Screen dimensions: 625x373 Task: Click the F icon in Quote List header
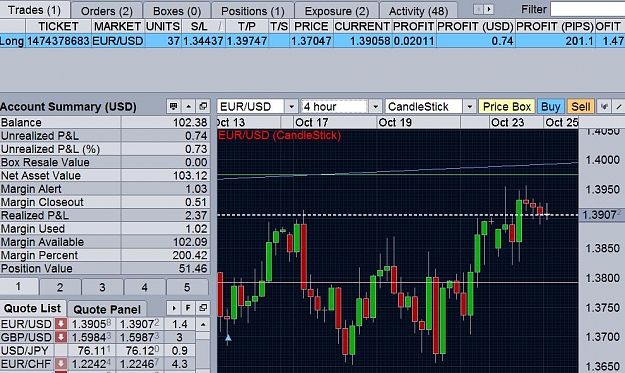pos(188,308)
